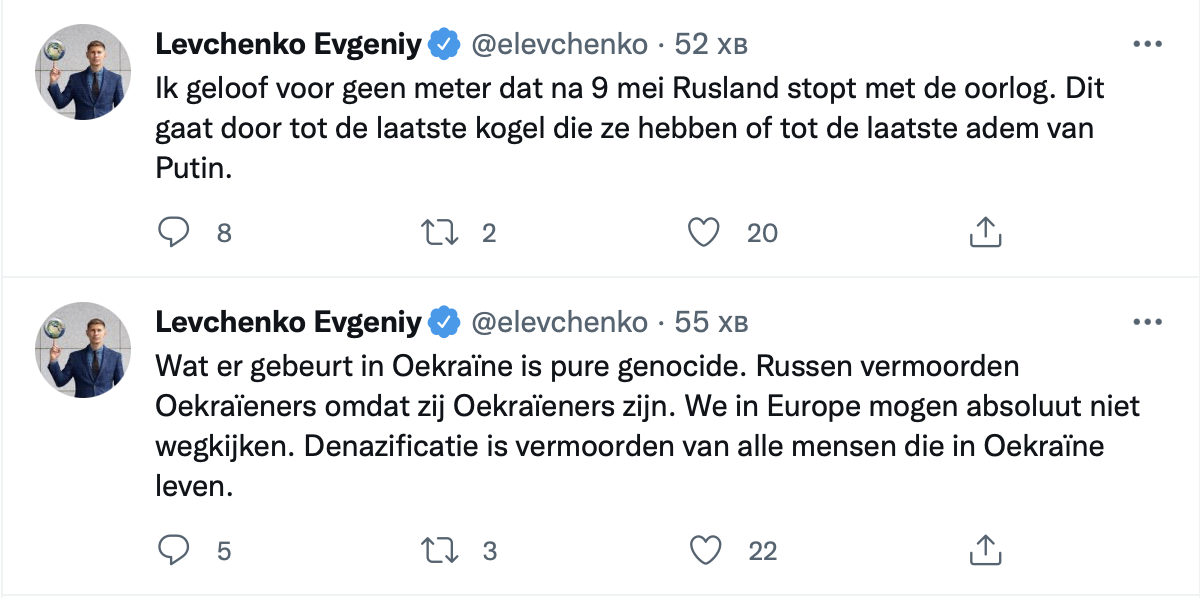The image size is (1200, 598).
Task: Click the verified badge on the first tweet
Action: 444,45
